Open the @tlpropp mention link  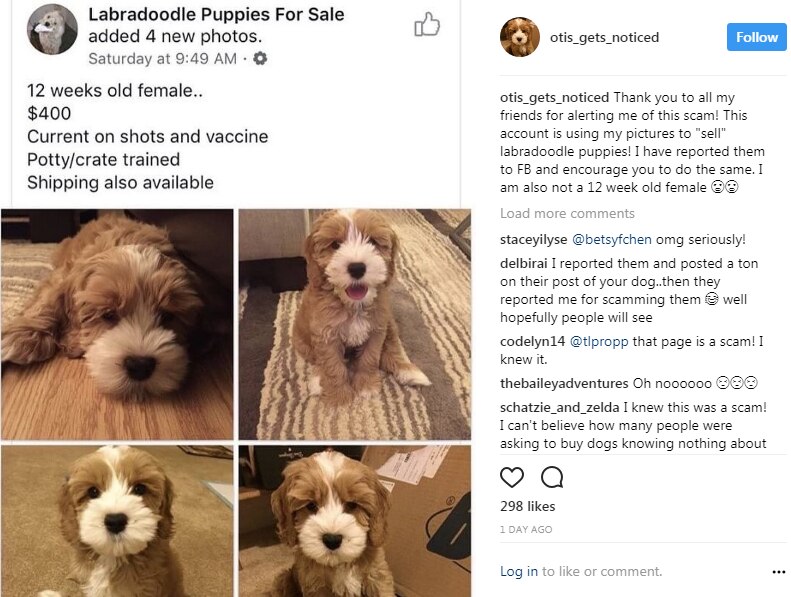point(599,342)
